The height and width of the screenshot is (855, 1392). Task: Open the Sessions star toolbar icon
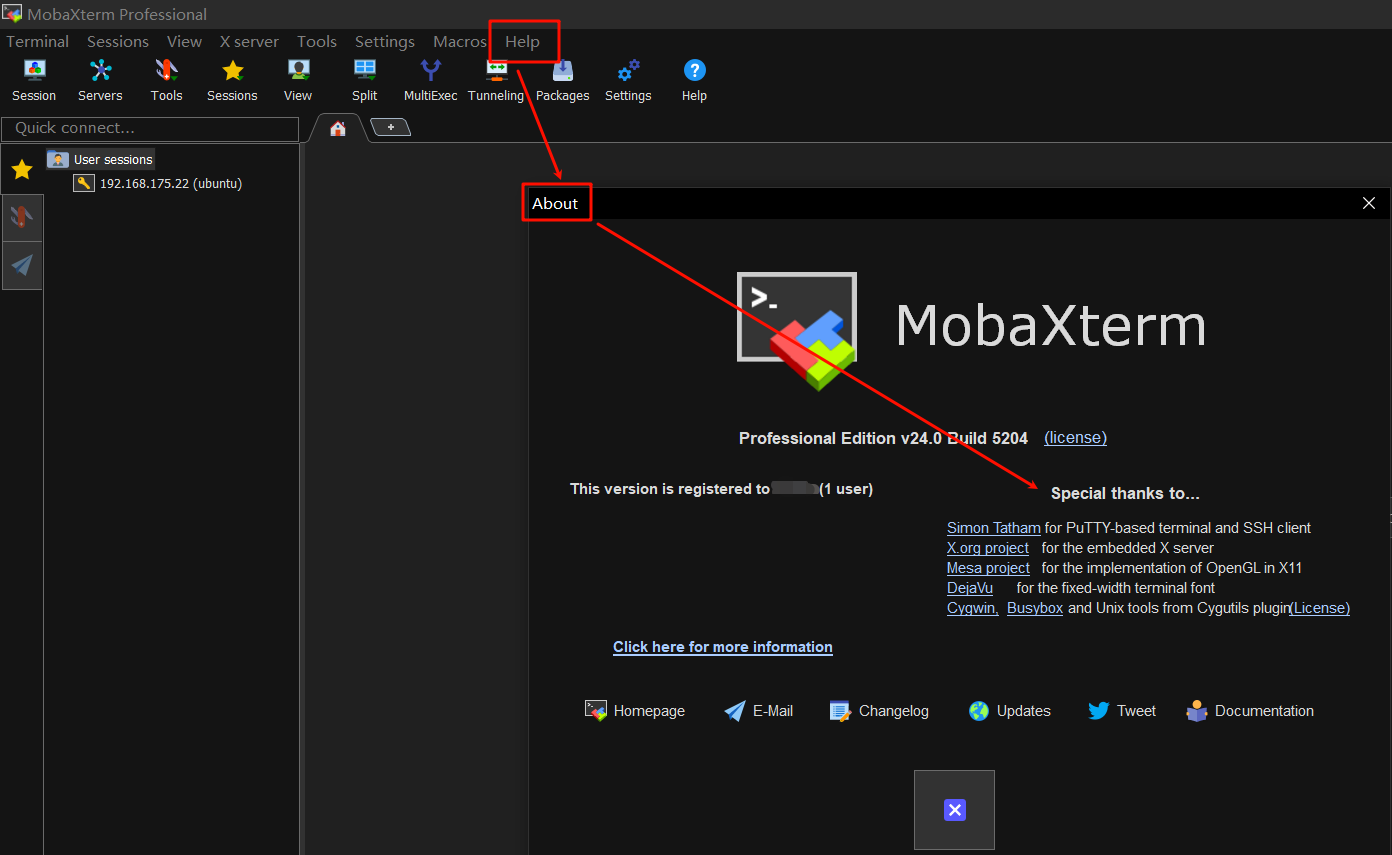pos(232,80)
